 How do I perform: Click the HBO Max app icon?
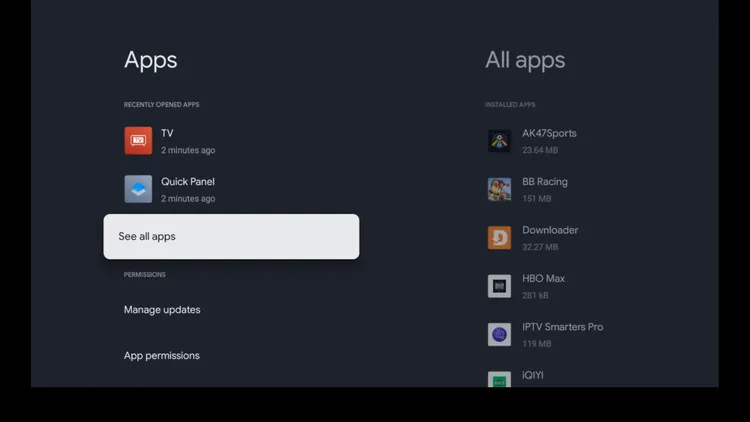[499, 286]
